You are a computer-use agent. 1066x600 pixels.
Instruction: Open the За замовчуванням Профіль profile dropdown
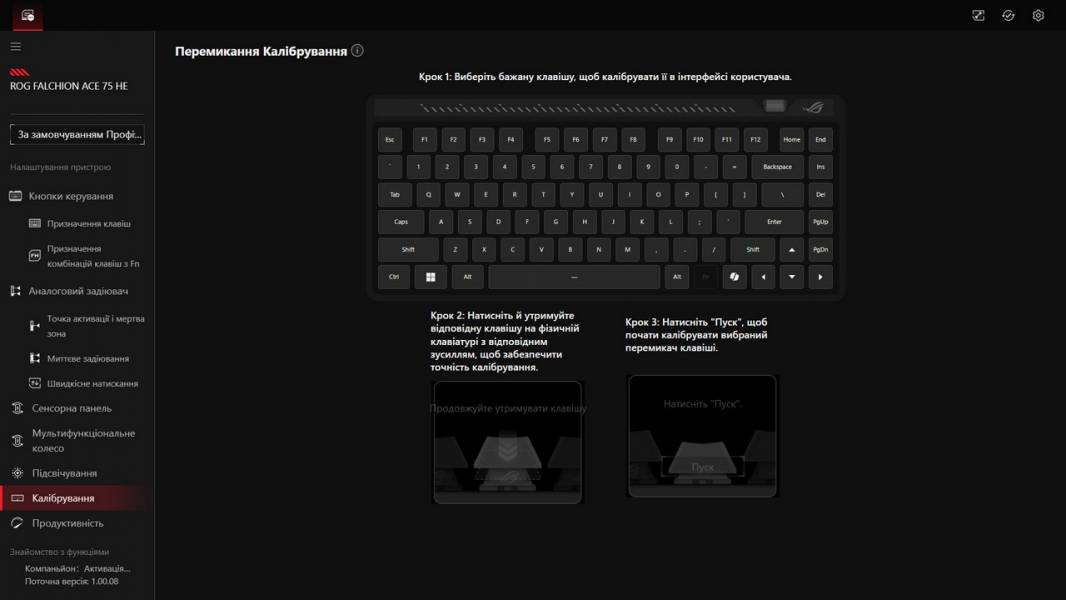tap(77, 134)
